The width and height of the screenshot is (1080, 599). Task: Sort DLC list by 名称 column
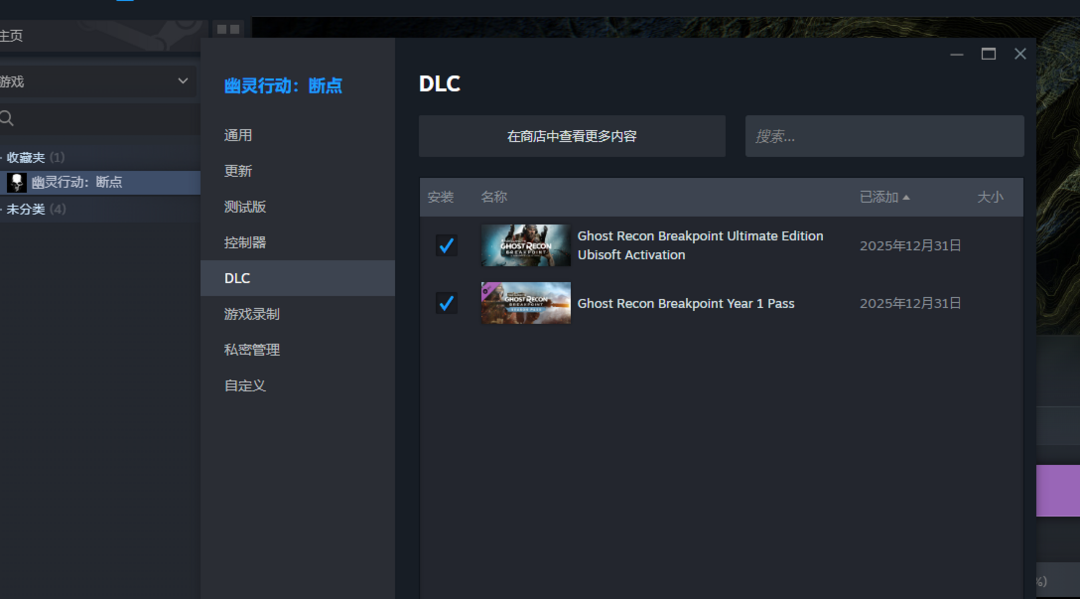494,198
